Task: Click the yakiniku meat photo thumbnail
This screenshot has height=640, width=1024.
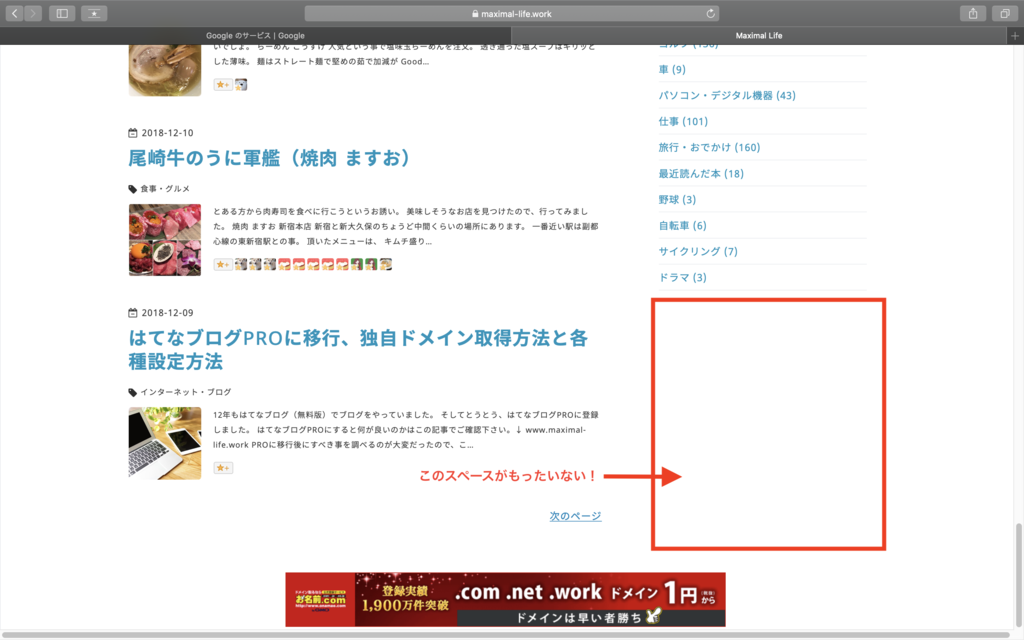Action: click(x=165, y=240)
